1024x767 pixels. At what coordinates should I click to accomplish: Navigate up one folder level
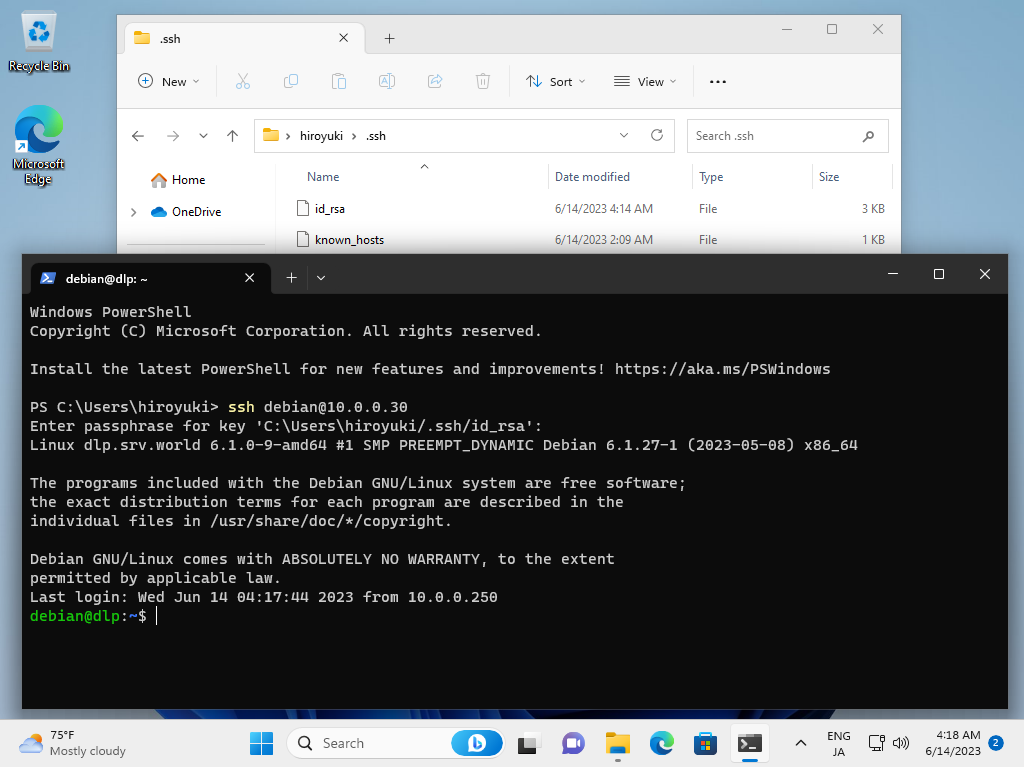click(x=232, y=136)
